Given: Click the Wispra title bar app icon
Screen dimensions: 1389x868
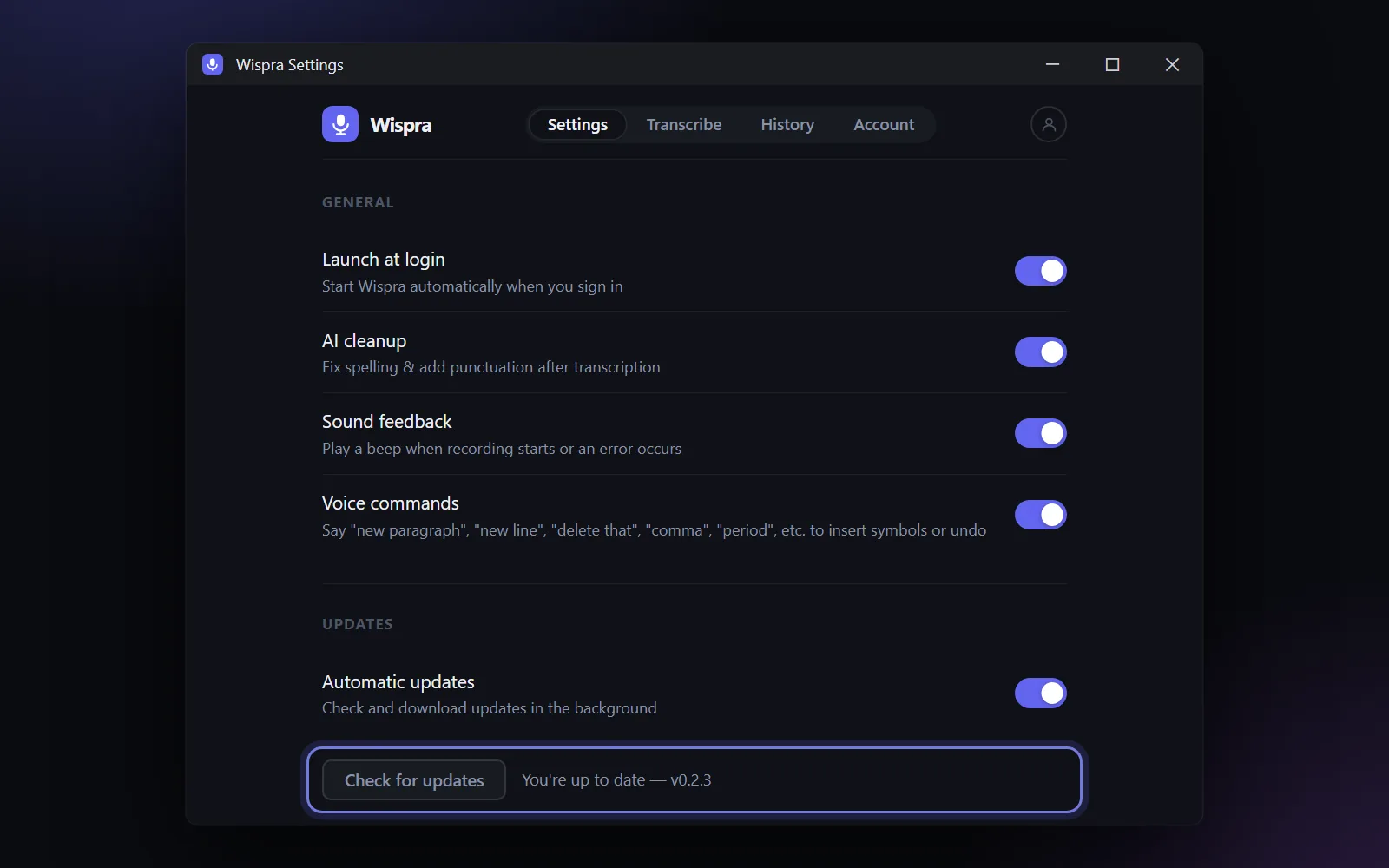Looking at the screenshot, I should pos(213,64).
